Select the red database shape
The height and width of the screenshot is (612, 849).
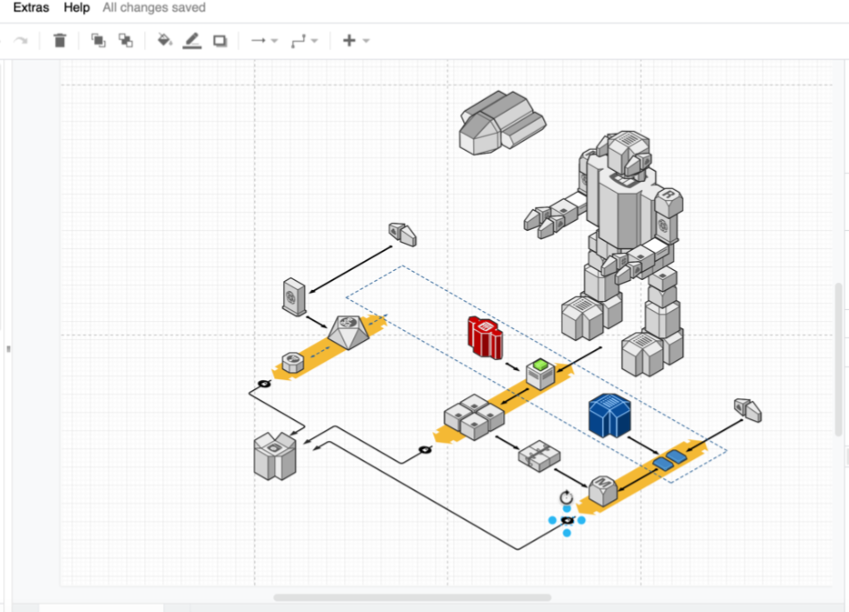coord(485,337)
